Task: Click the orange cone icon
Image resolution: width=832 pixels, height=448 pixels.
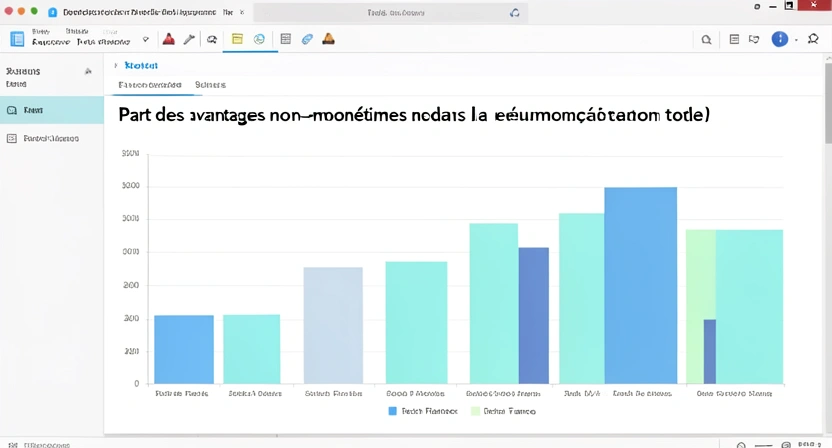Action: pyautogui.click(x=328, y=39)
